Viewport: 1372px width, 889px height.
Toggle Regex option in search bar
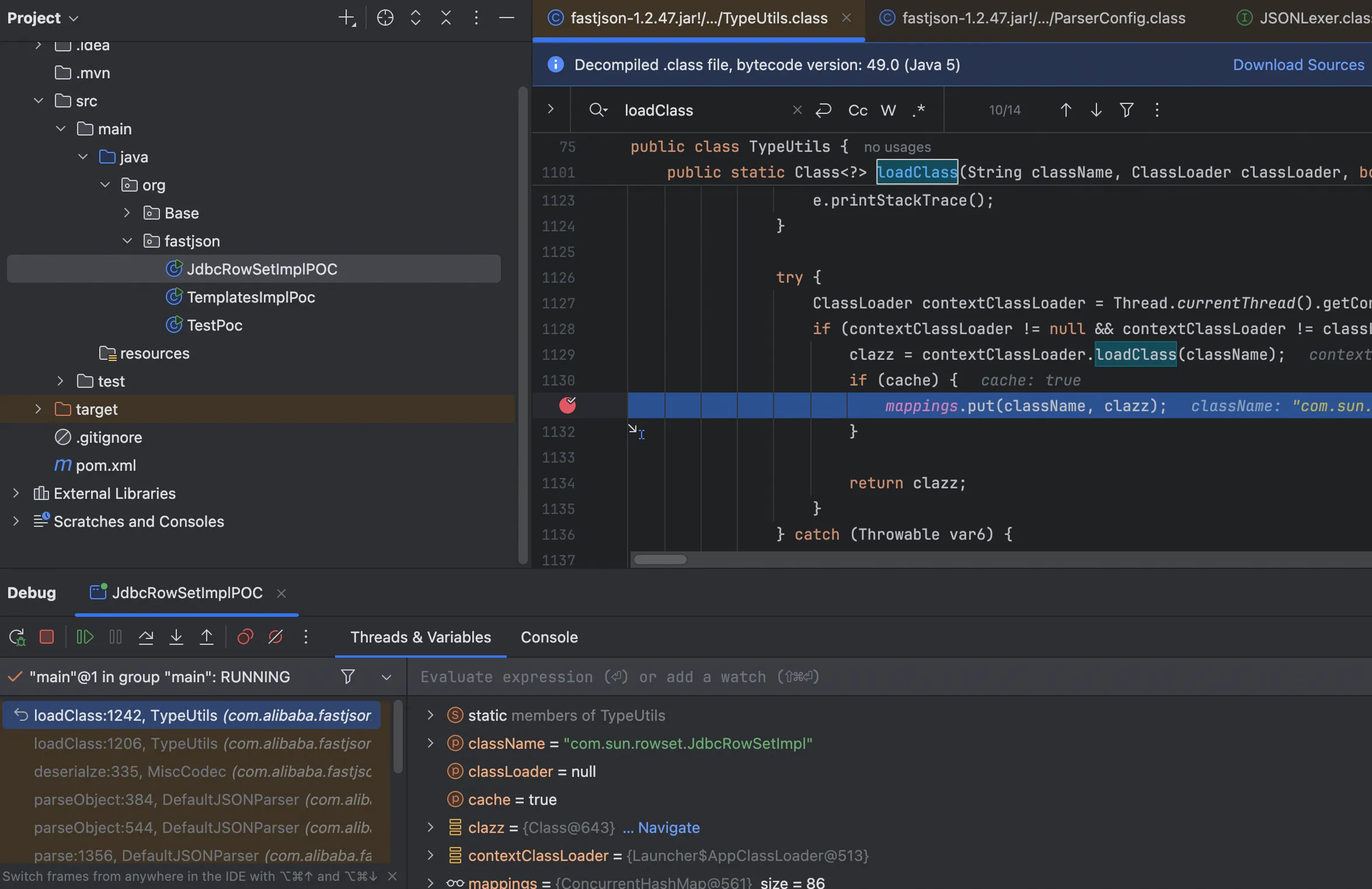pyautogui.click(x=918, y=110)
